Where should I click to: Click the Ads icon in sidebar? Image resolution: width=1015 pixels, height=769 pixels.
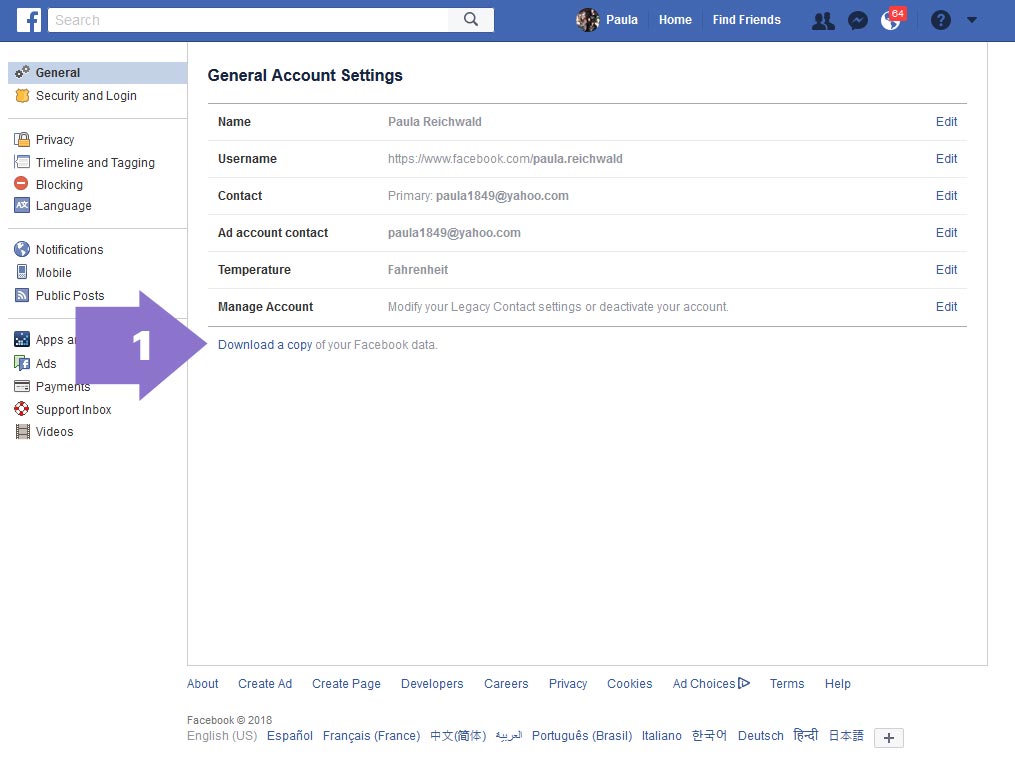pyautogui.click(x=22, y=363)
